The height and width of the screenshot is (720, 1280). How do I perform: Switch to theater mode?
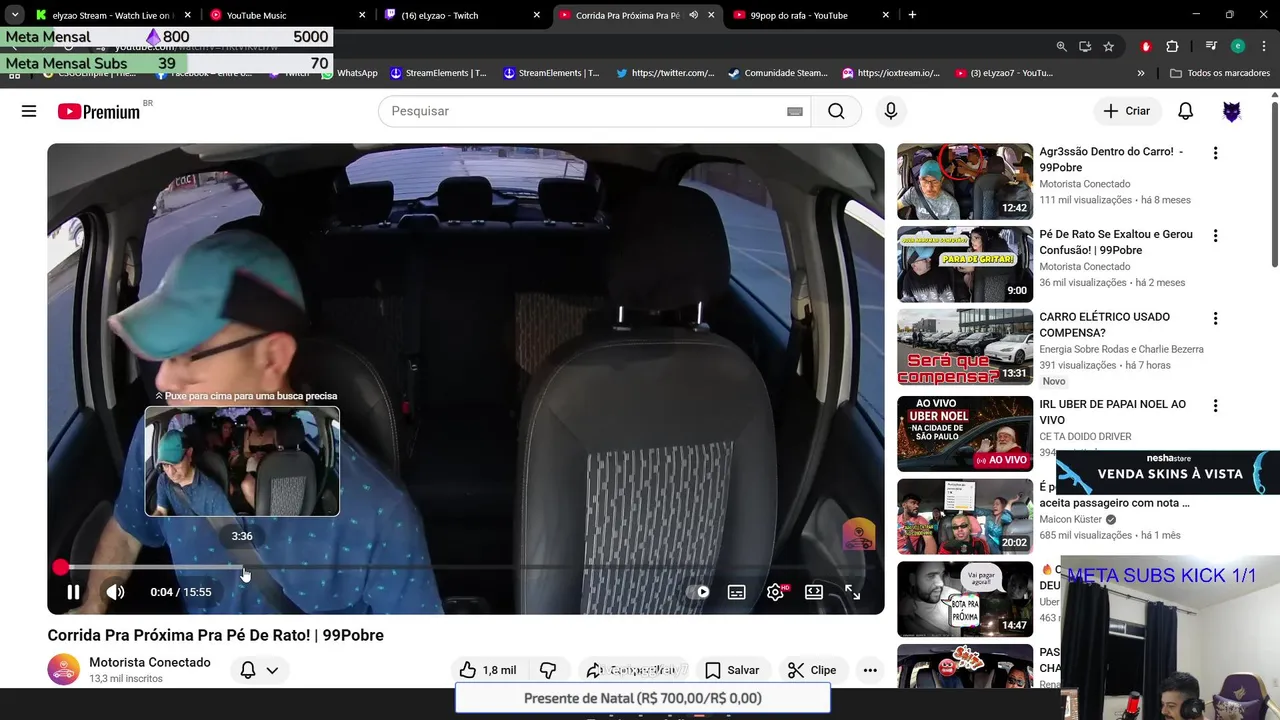(814, 592)
